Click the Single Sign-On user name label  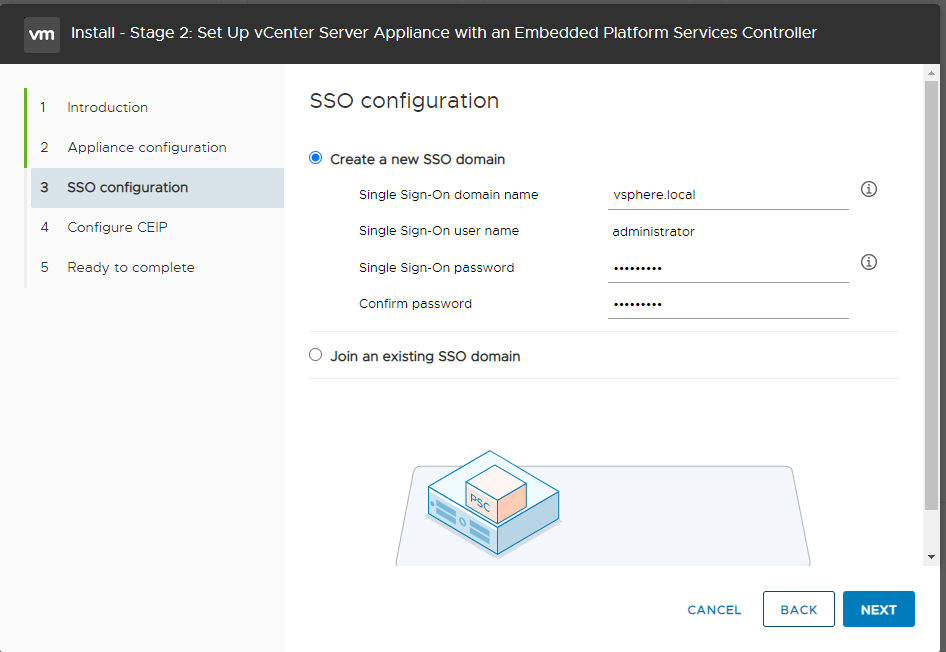[x=439, y=231]
